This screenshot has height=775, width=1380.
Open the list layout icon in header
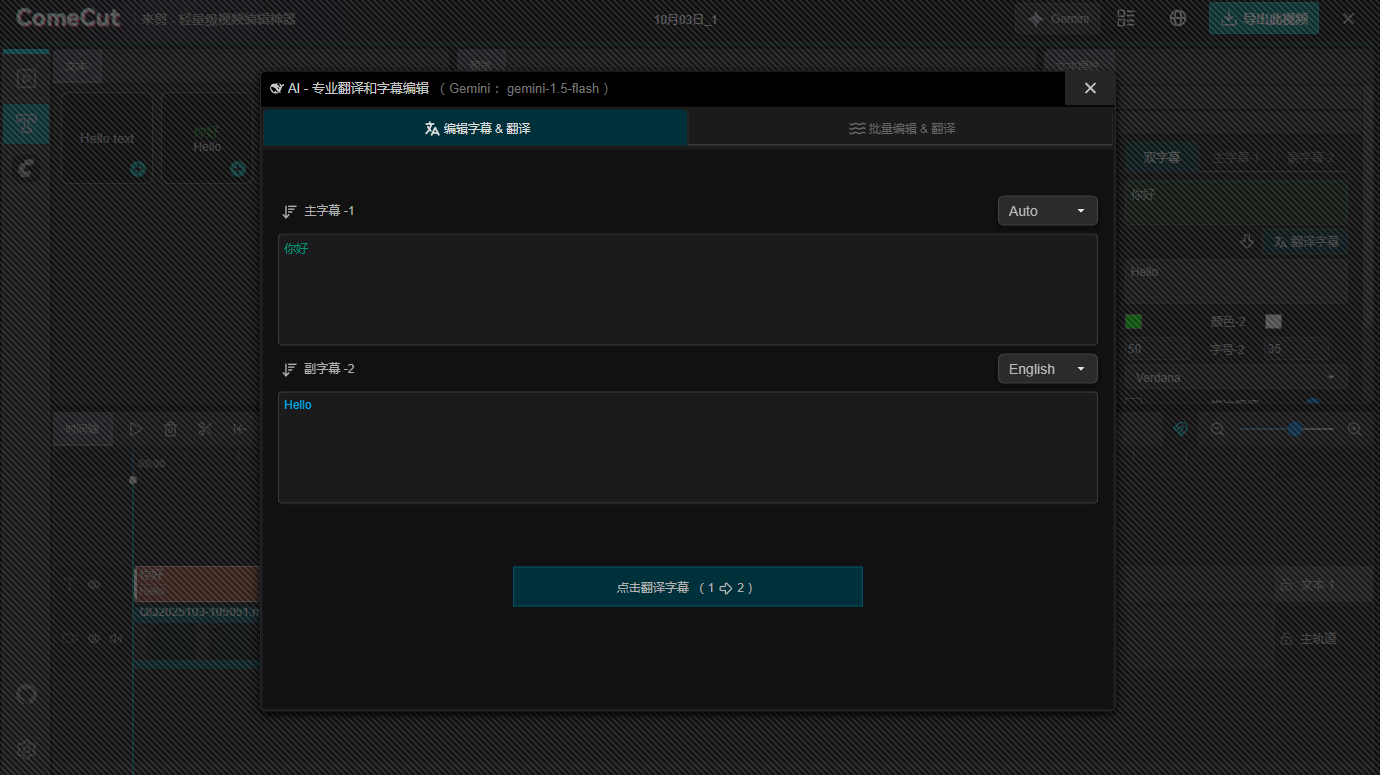pos(1126,18)
